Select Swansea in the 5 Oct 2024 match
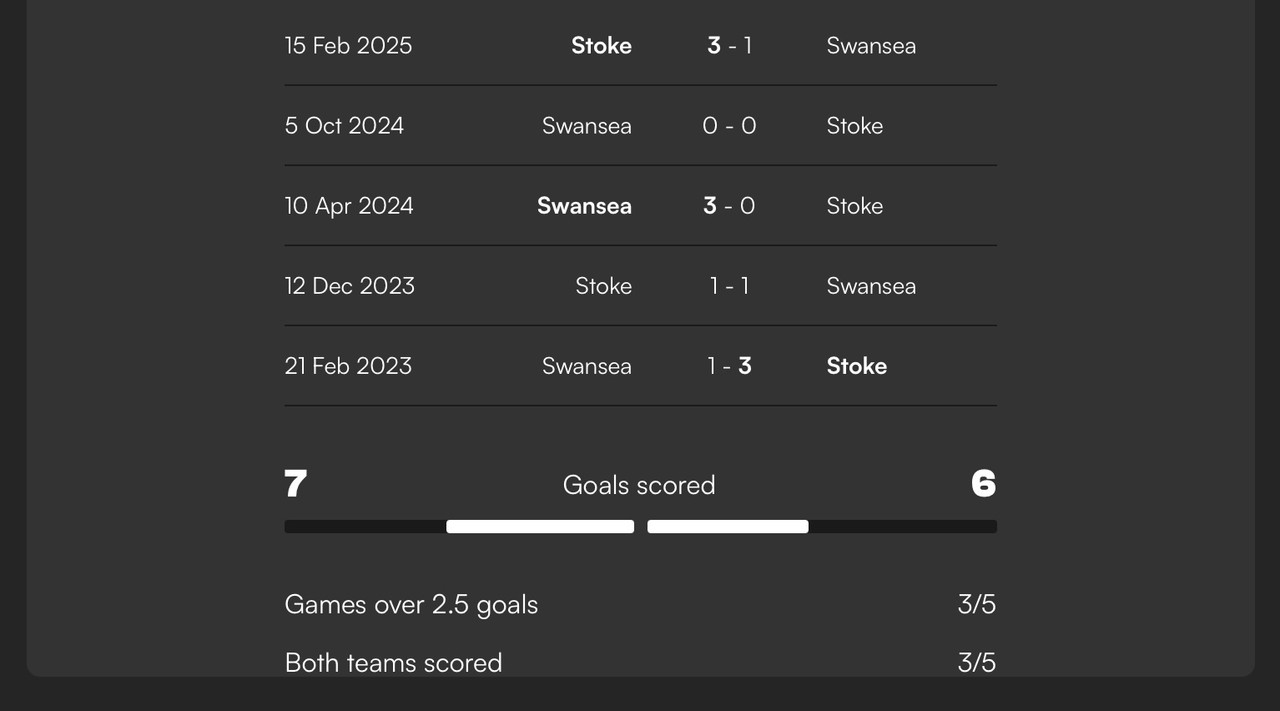The image size is (1280, 711). (x=587, y=126)
